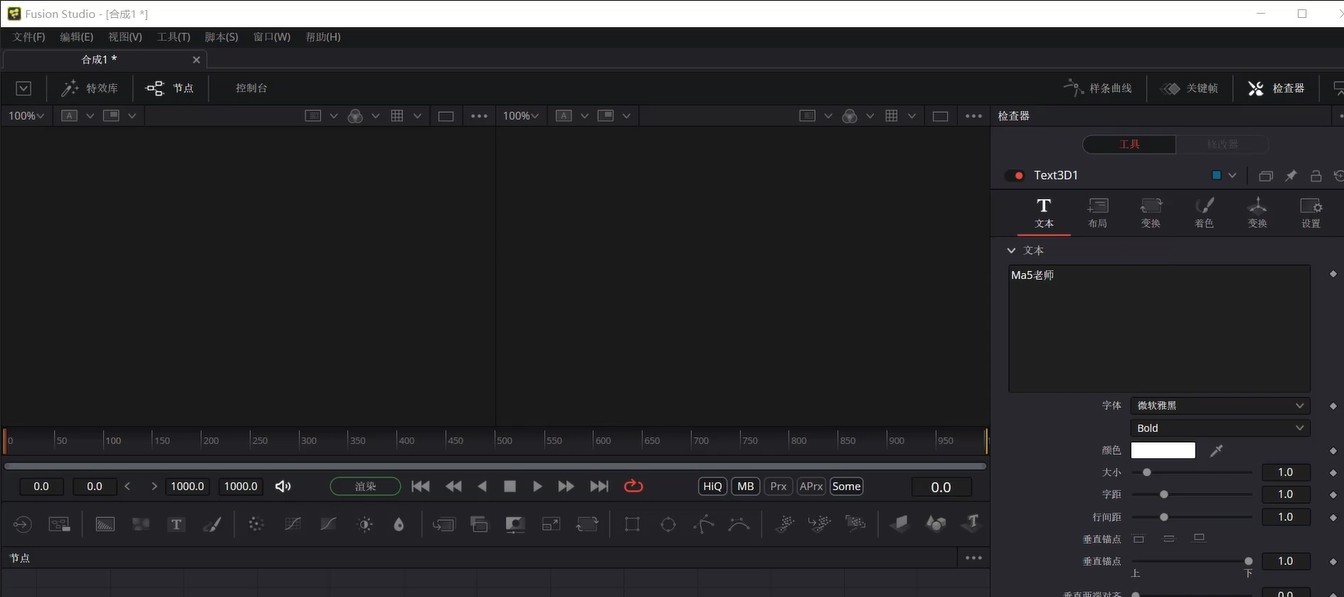Click the Text3D tool icon in the toolbar
This screenshot has height=597, width=1344.
(x=971, y=523)
